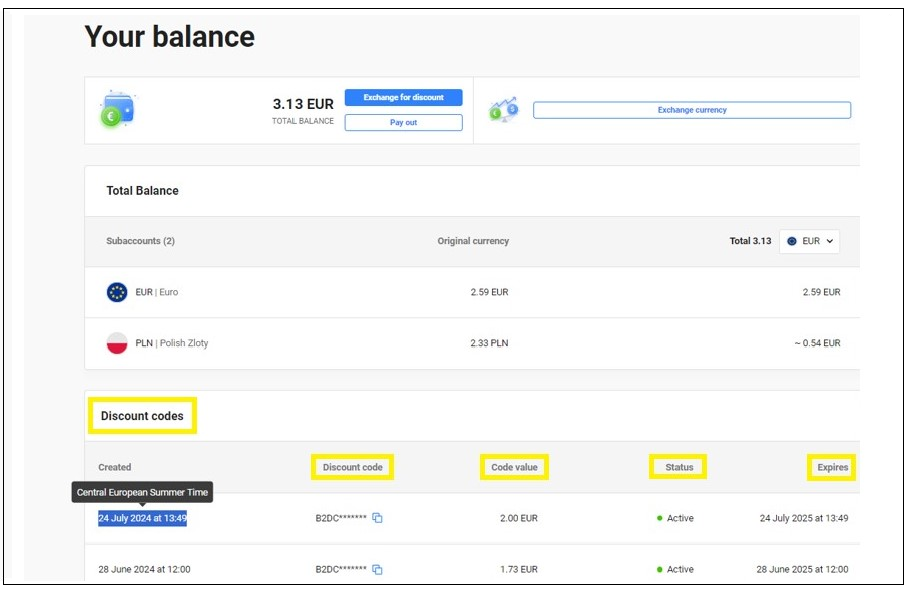Click the Code value column header
This screenshot has width=910, height=594.
(x=514, y=467)
